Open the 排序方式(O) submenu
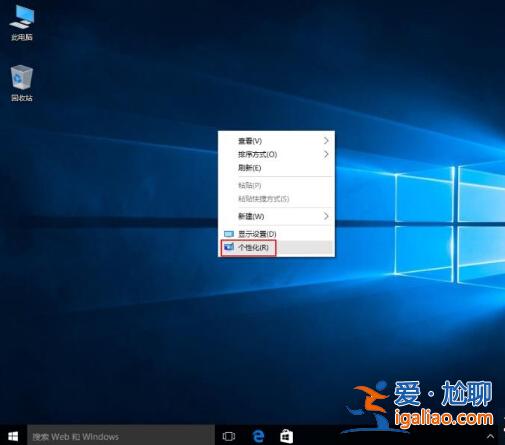This screenshot has width=505, height=445. coord(276,154)
